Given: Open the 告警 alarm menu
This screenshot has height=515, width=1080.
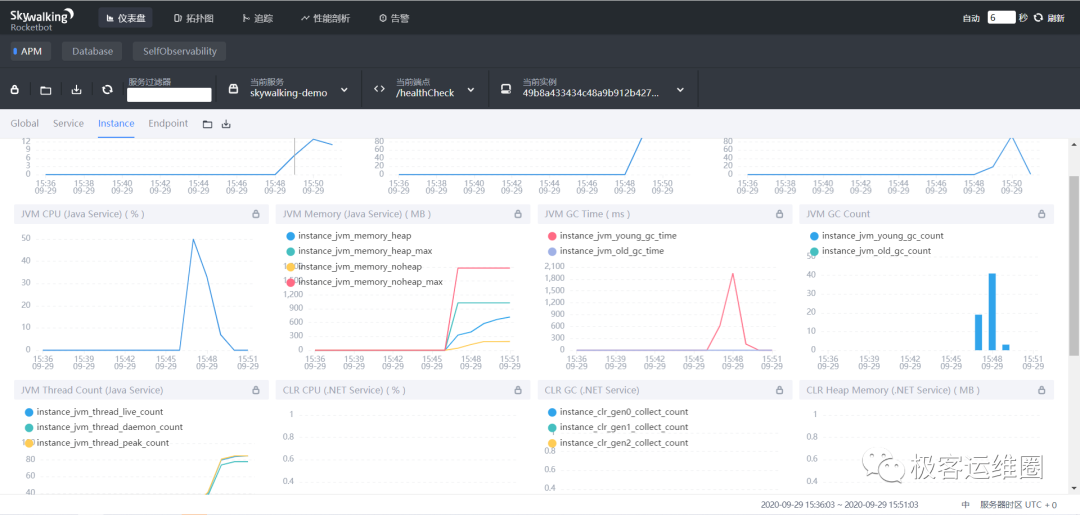Looking at the screenshot, I should (x=394, y=18).
